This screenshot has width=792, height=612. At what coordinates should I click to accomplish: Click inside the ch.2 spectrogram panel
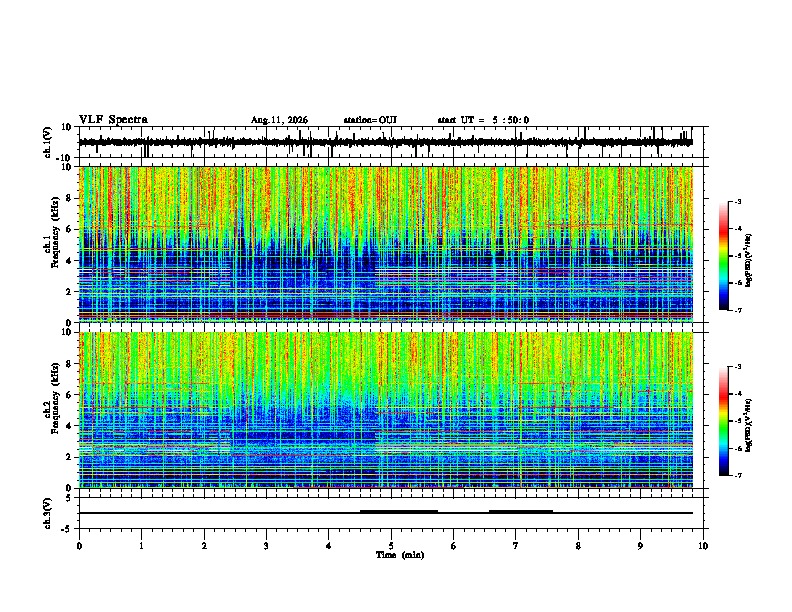click(x=386, y=410)
